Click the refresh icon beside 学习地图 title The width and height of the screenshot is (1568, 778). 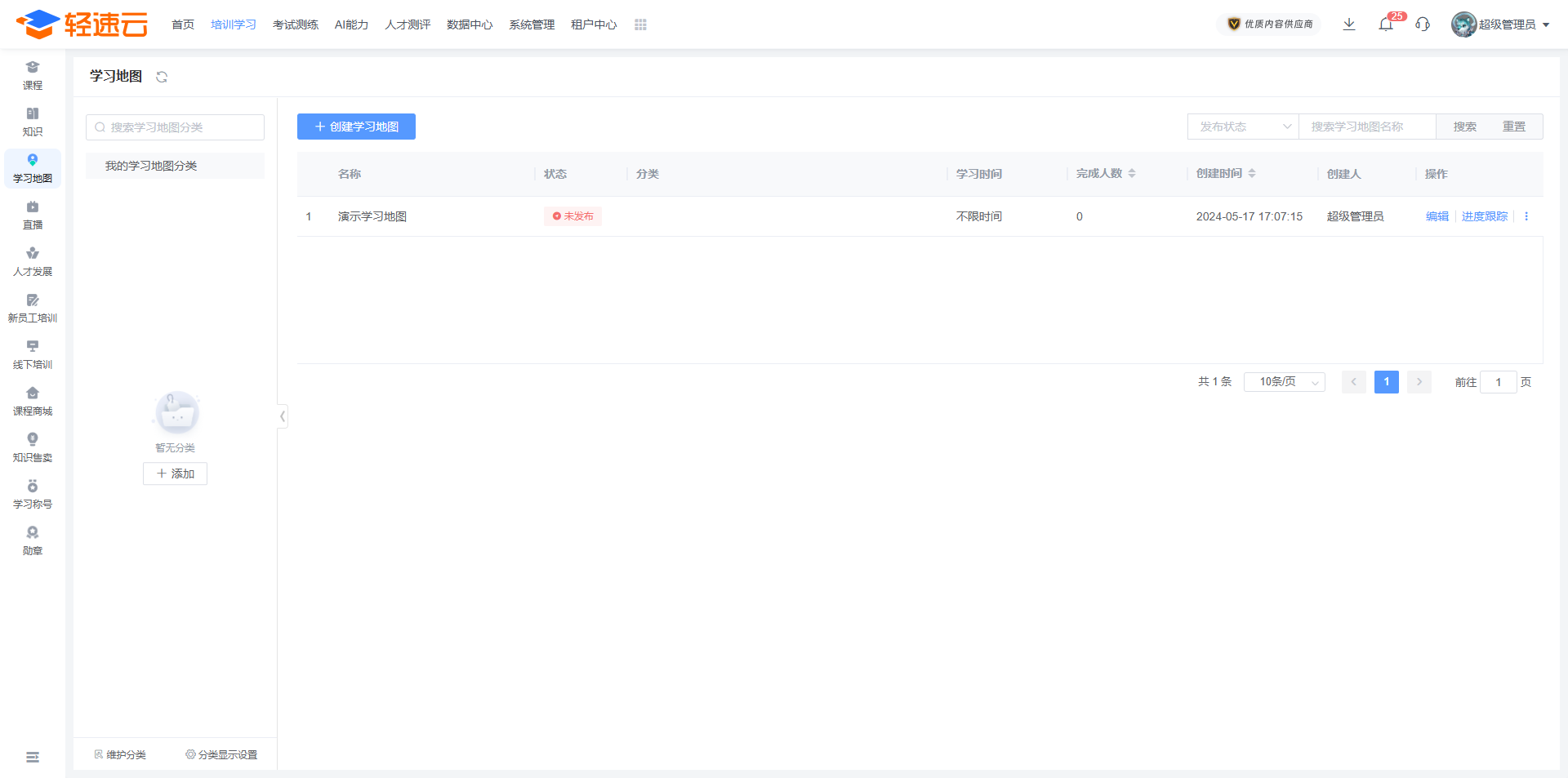point(162,77)
